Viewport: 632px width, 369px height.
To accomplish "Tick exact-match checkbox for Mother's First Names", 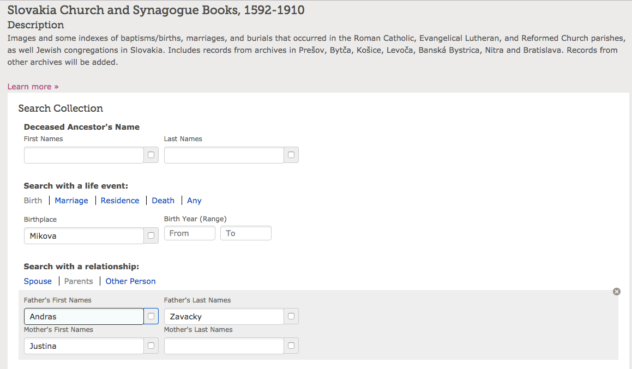I will pyautogui.click(x=151, y=346).
